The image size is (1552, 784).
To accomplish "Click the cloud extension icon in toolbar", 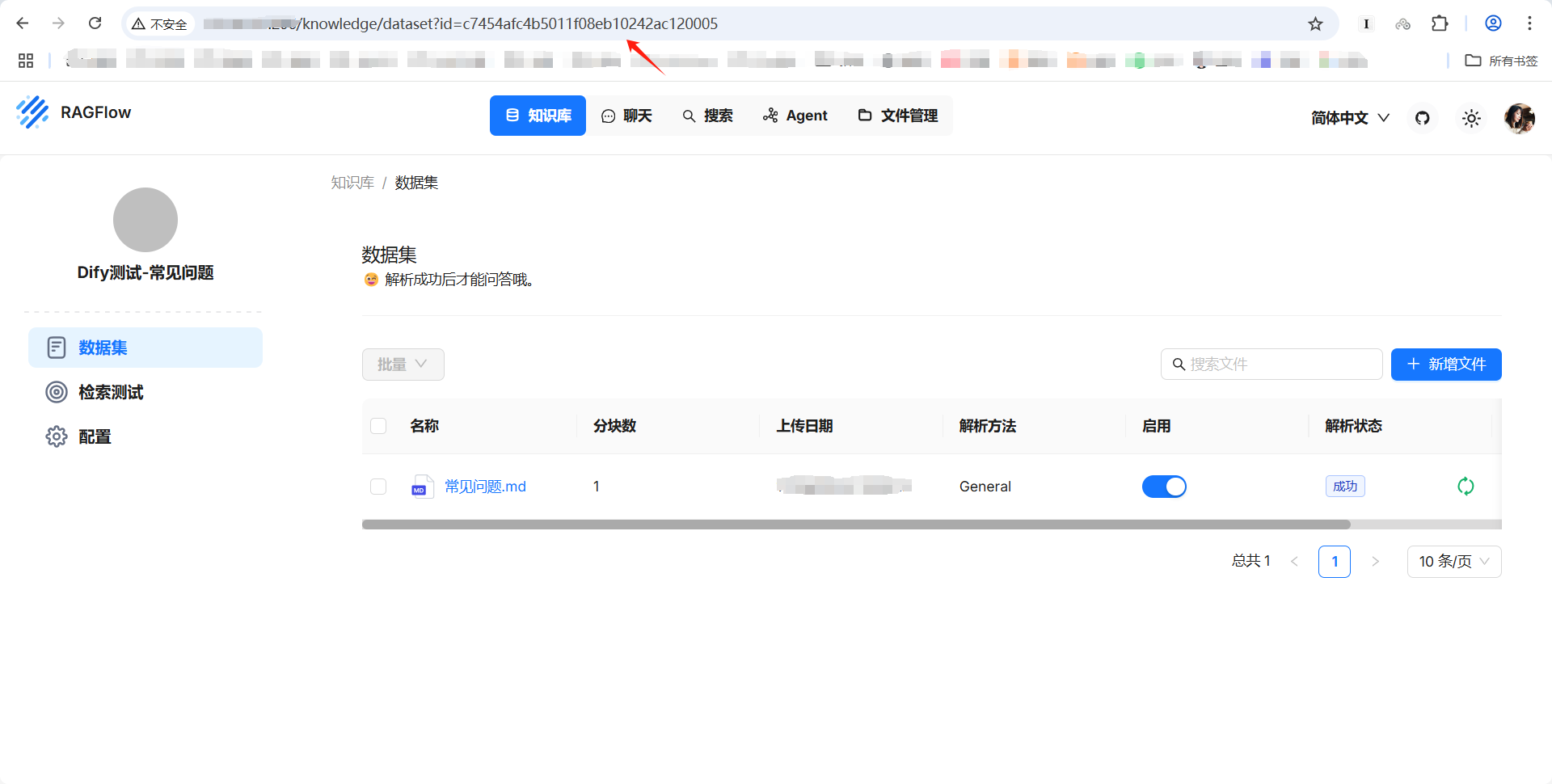I will click(x=1402, y=24).
